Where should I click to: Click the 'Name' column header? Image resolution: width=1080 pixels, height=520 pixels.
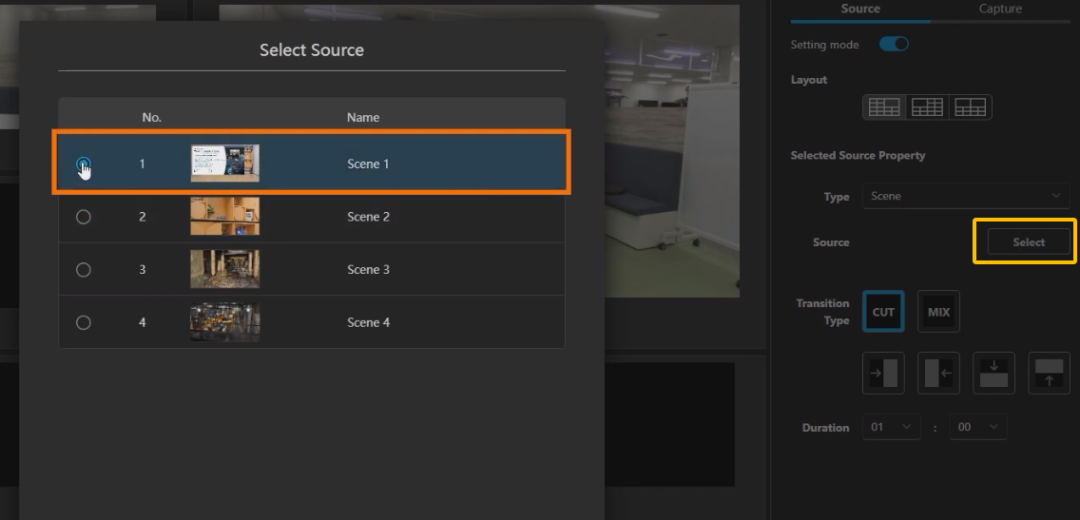click(363, 117)
